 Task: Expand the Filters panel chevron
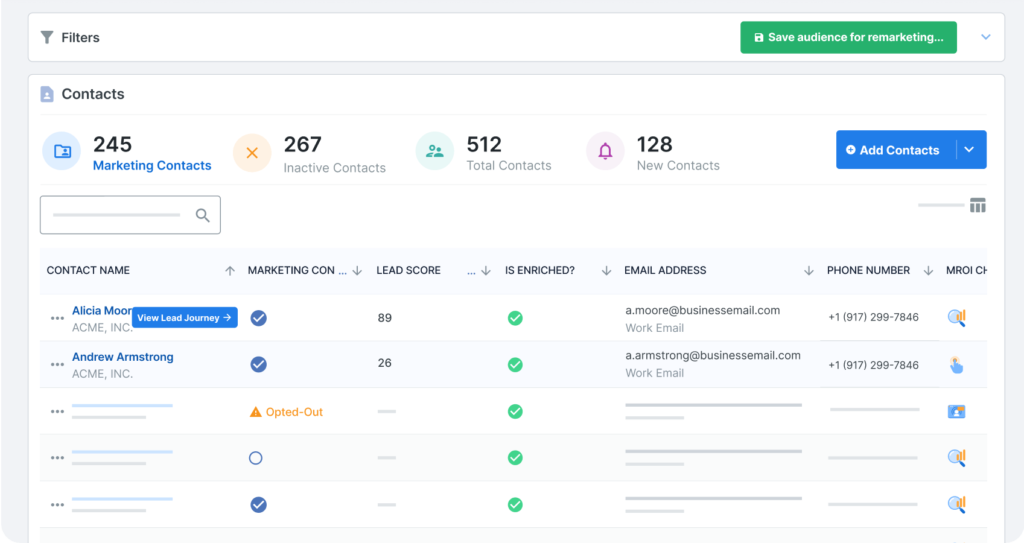click(x=985, y=37)
